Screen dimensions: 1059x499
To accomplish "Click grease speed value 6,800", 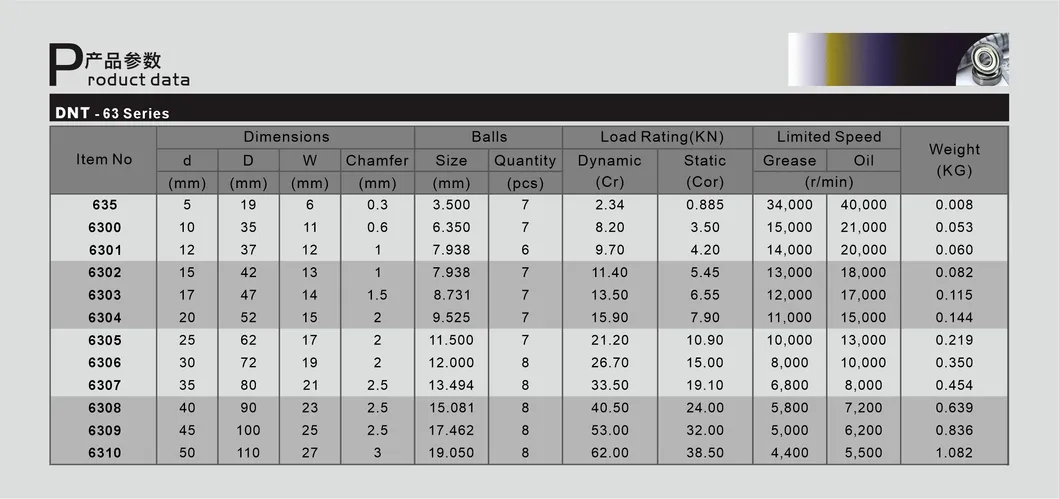I will 790,385.
